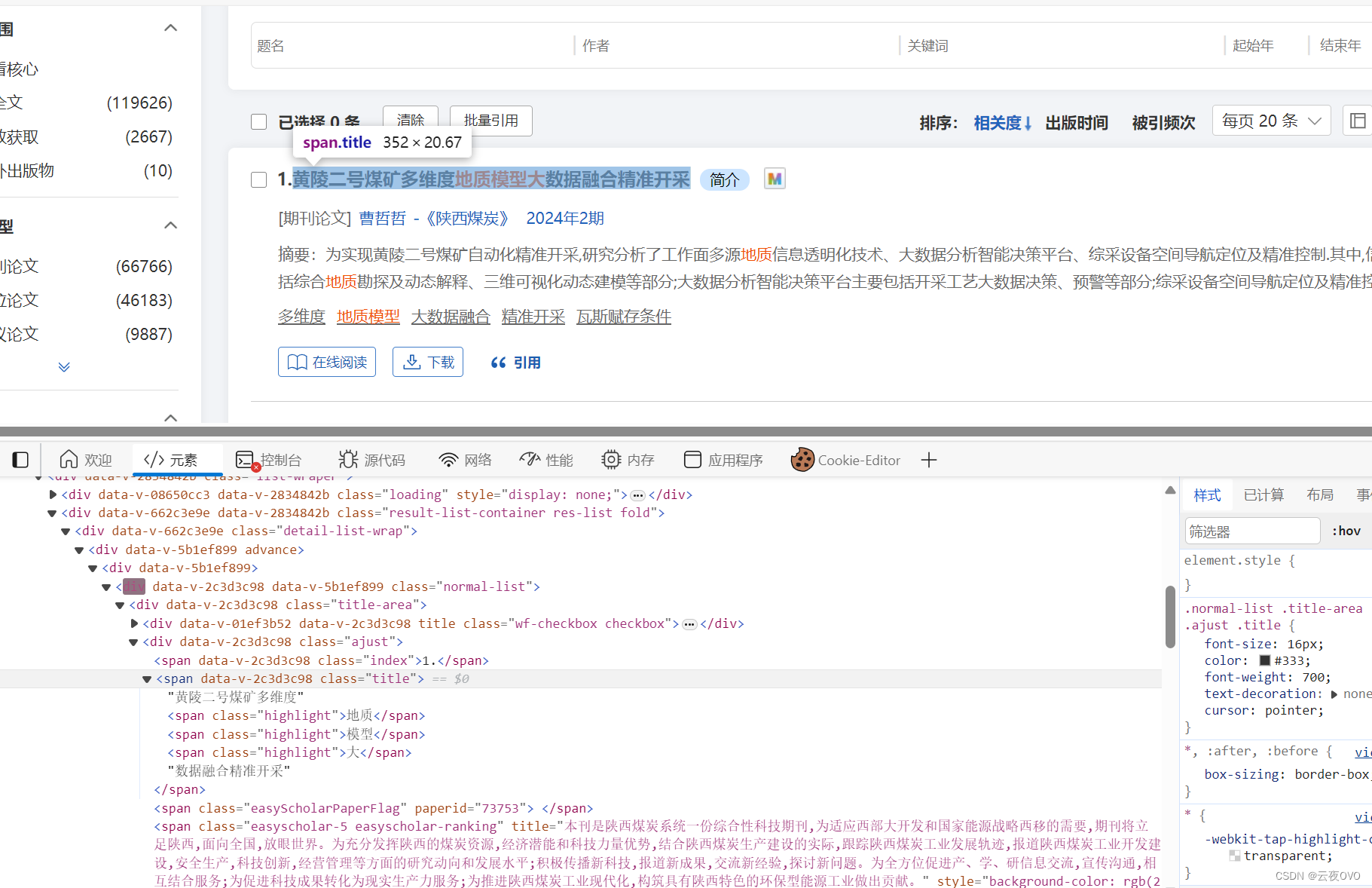
Task: Check the select-all checkbox next to 已选择
Action: [259, 122]
